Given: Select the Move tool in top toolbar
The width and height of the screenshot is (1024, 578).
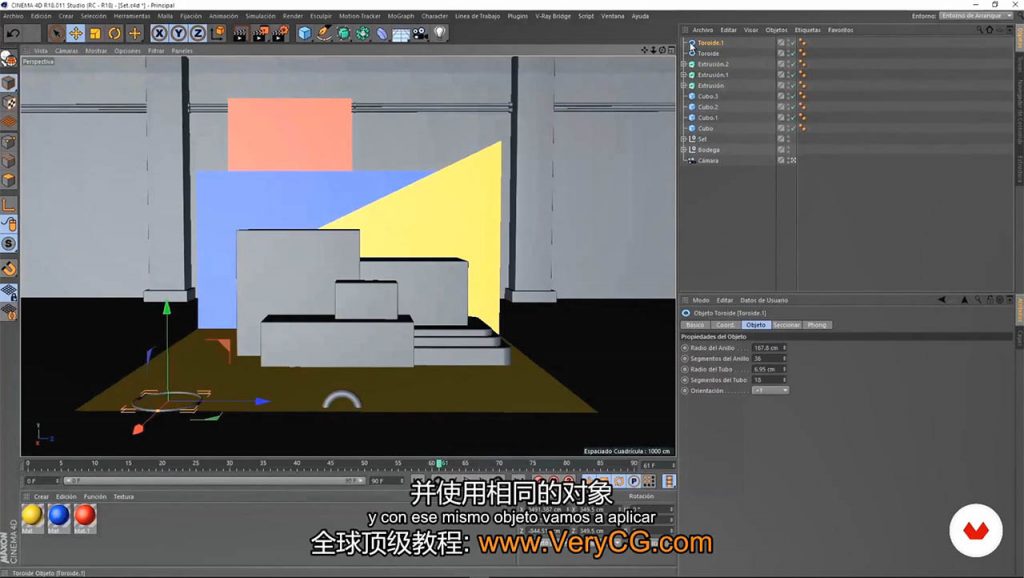Looking at the screenshot, I should click(75, 33).
